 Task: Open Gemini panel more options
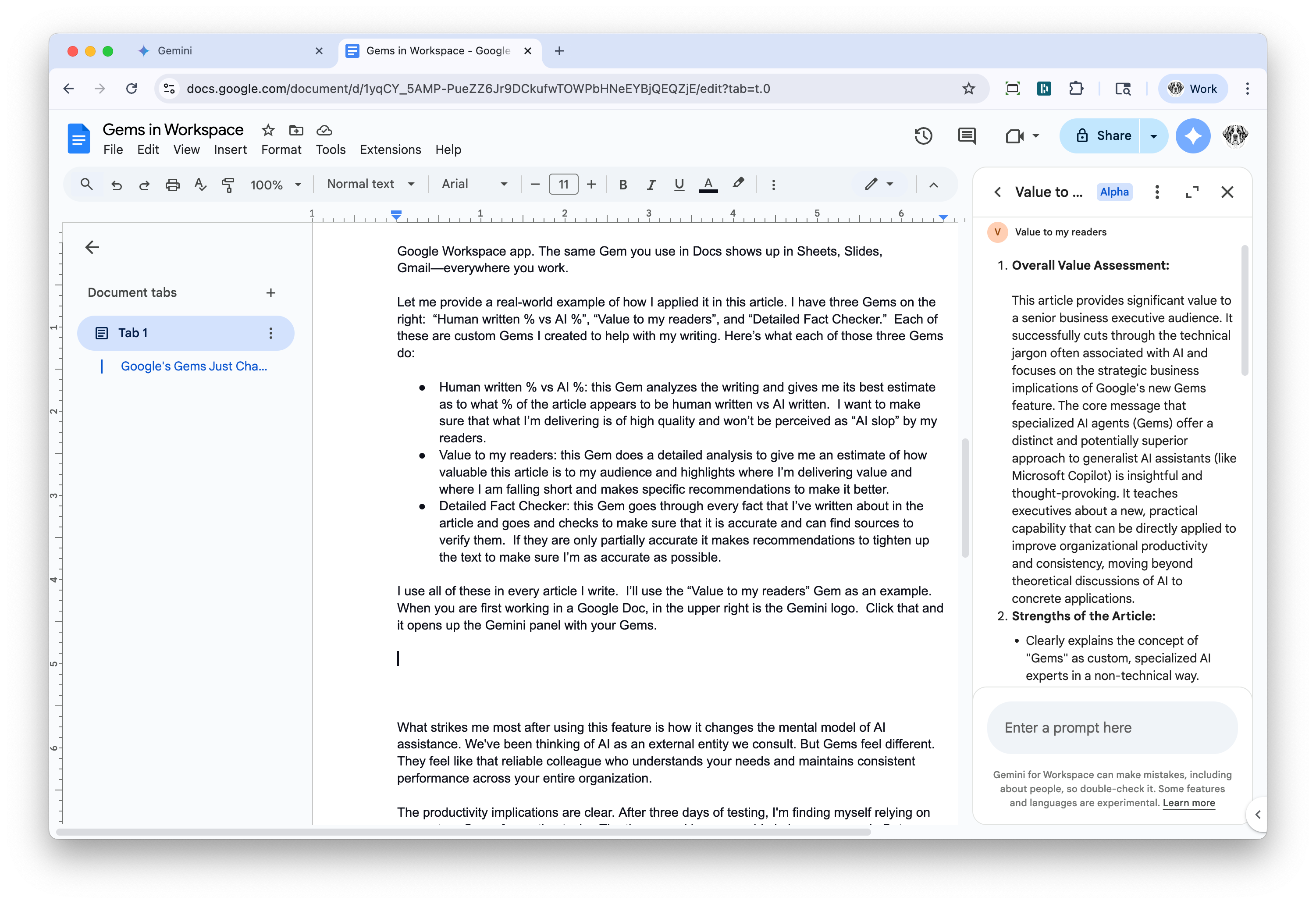(x=1157, y=192)
